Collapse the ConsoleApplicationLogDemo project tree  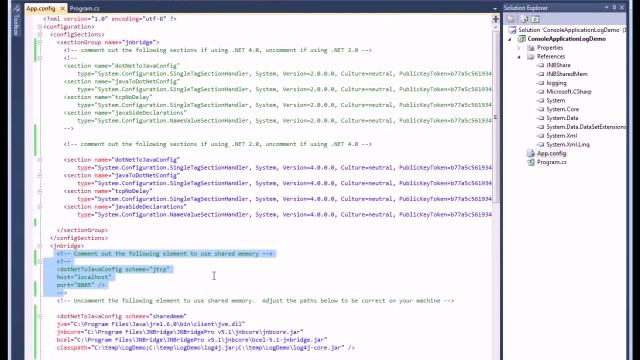coord(509,39)
